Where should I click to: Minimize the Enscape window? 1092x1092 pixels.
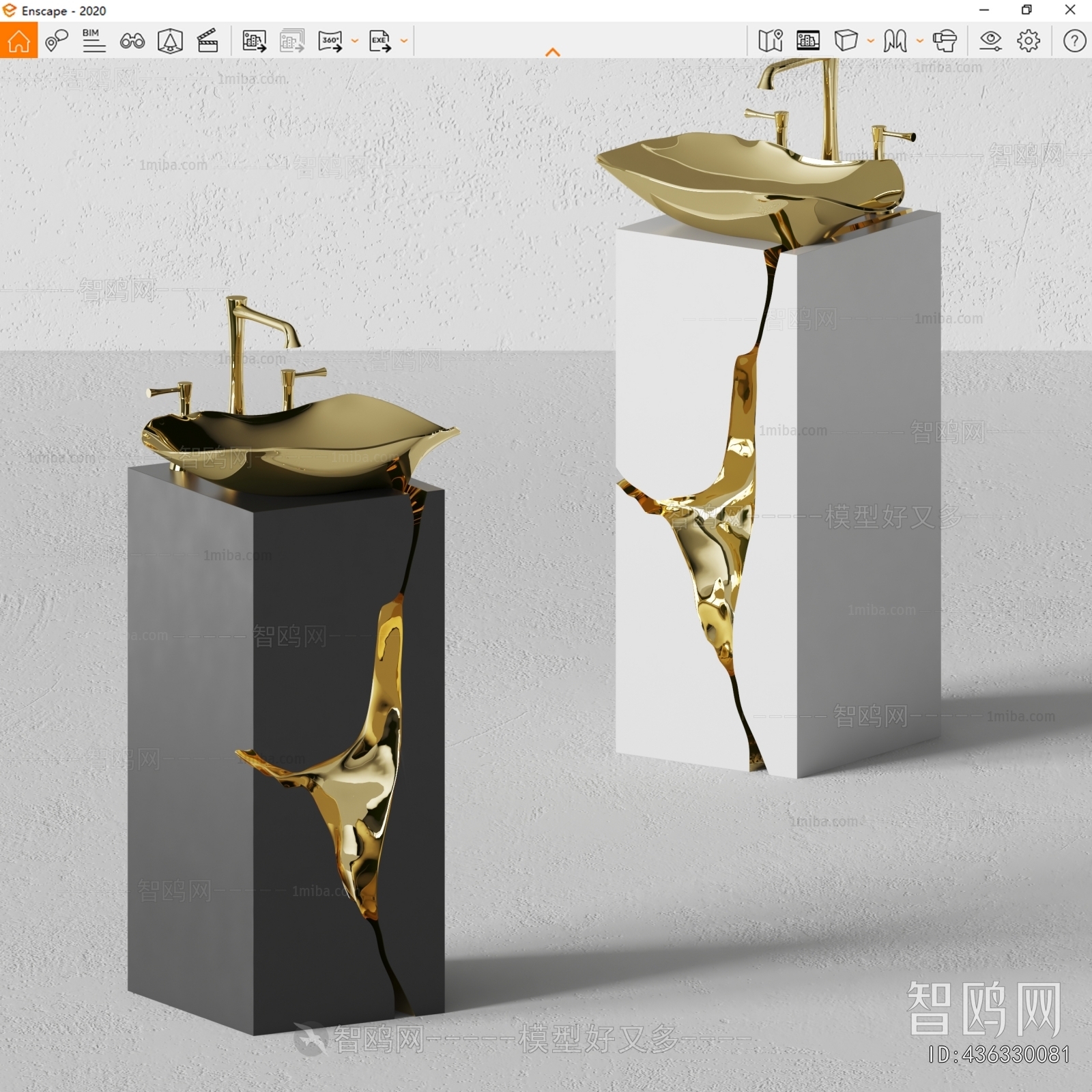click(x=984, y=10)
